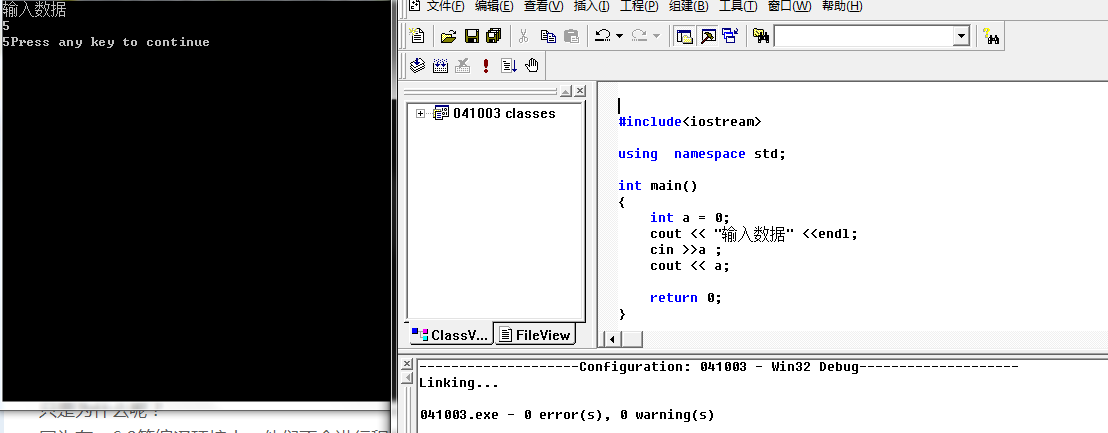Open the 文件(F) menu
The image size is (1108, 433).
click(x=446, y=6)
